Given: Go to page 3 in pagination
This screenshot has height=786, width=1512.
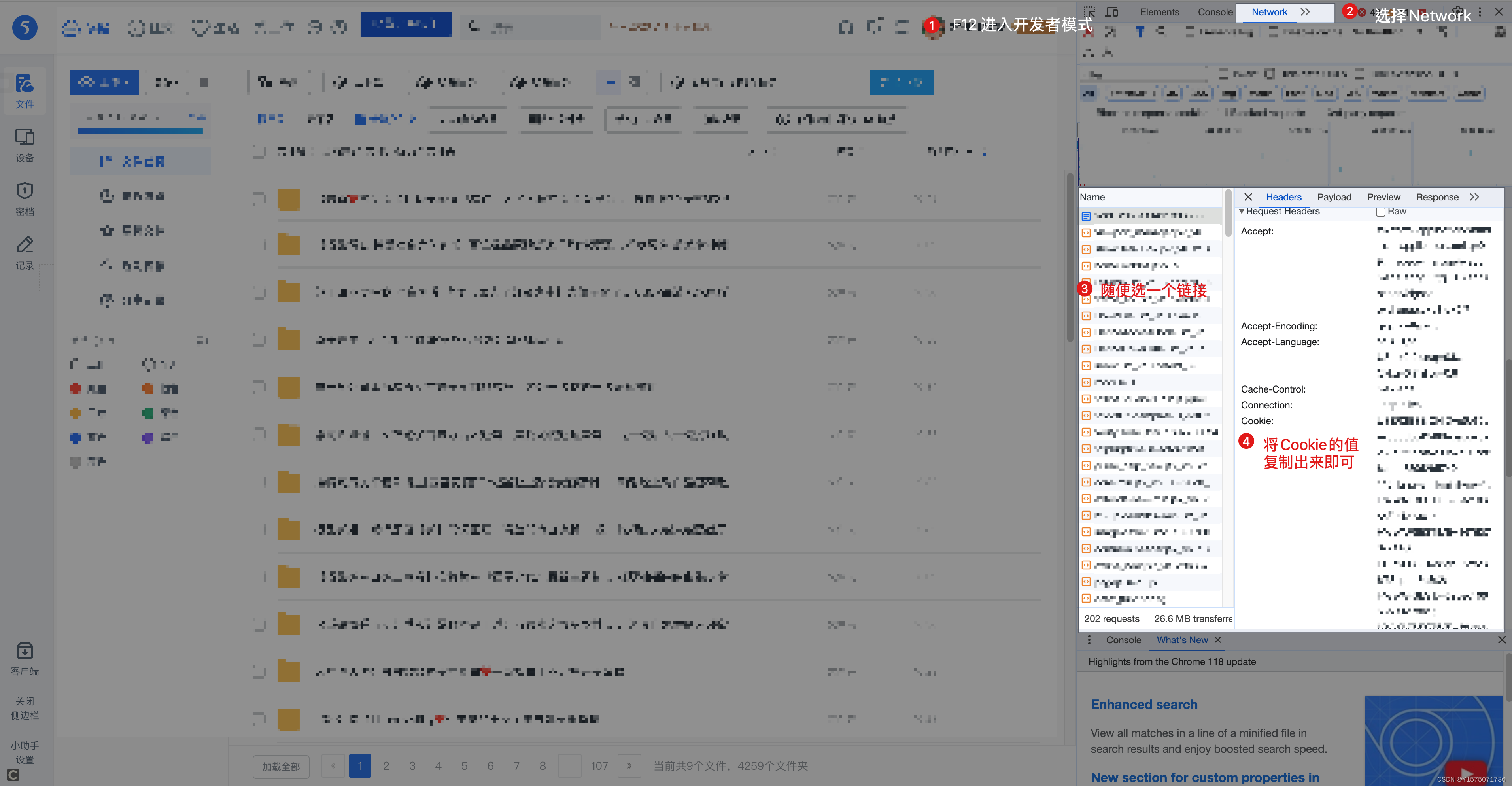Looking at the screenshot, I should point(412,766).
